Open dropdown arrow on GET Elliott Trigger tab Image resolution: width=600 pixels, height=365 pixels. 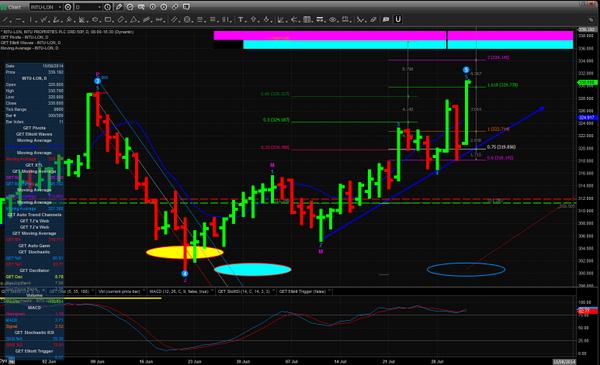coord(329,291)
